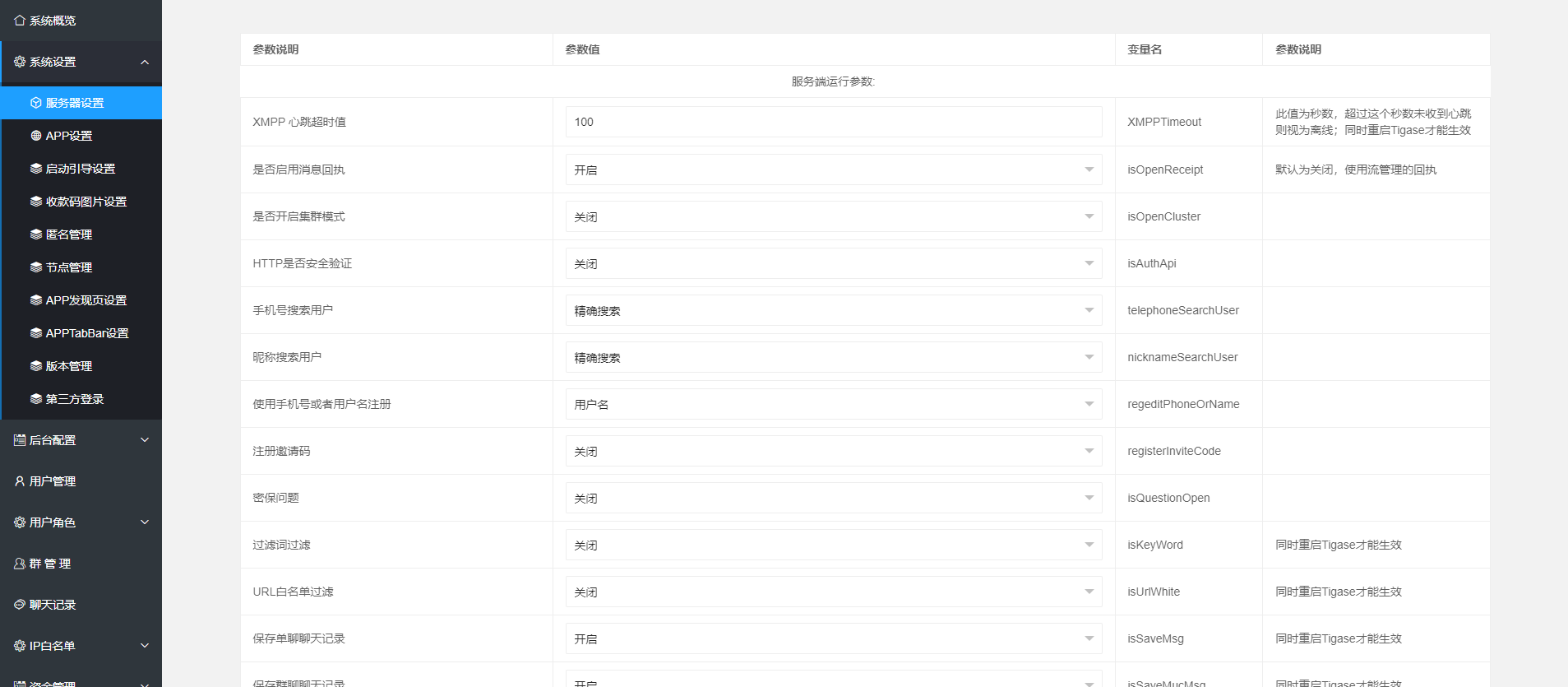Expand the 后台配置 submenu chevron
This screenshot has height=687, width=1568.
point(145,440)
